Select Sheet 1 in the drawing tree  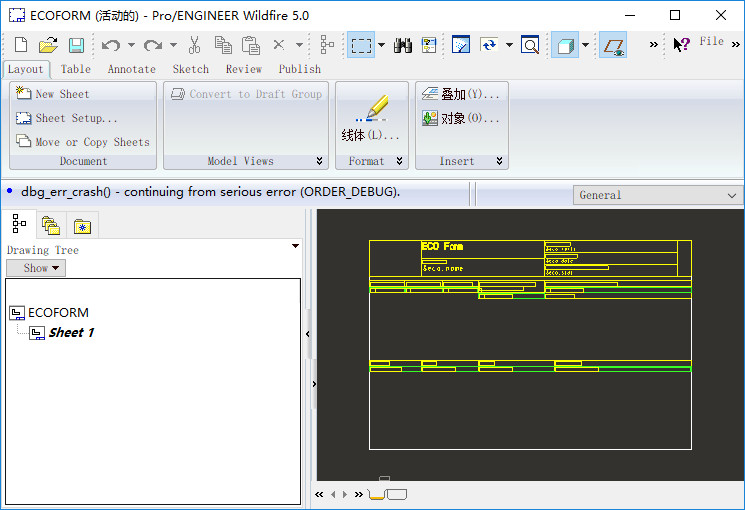tap(71, 332)
